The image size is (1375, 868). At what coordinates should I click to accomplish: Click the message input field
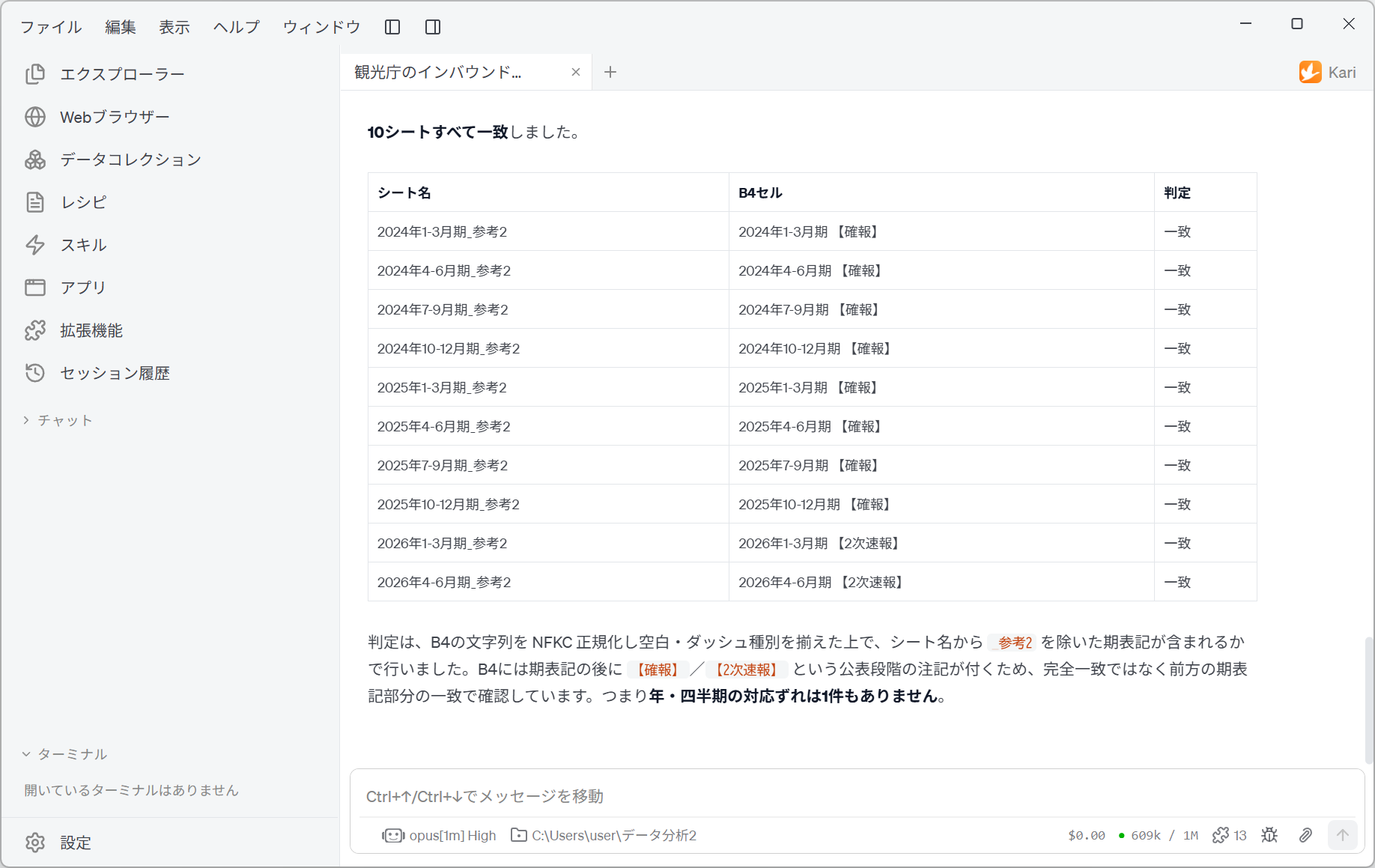pos(857,796)
